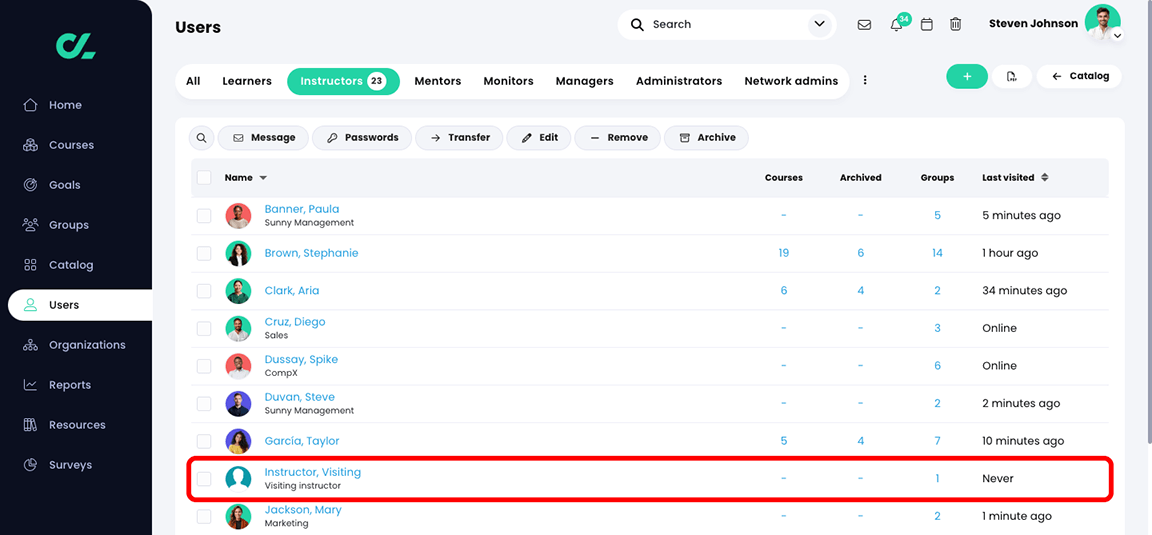Click the magnifier icon in the search bar

pos(638,24)
